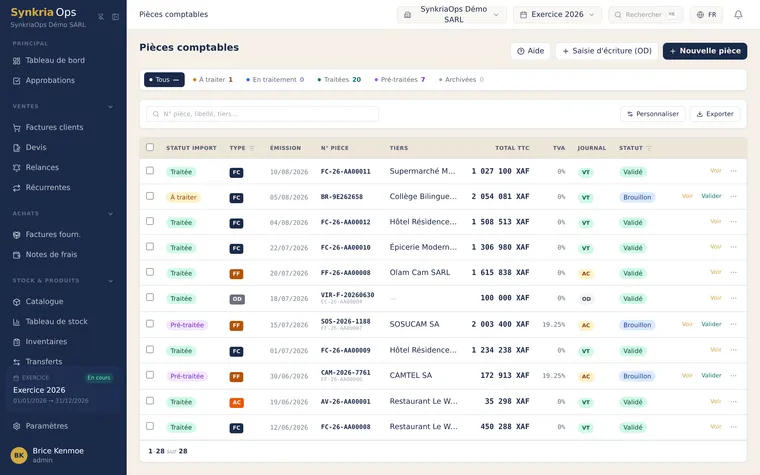This screenshot has height=475, width=760.
Task: Focus the N° pièce search field
Action: pos(262,114)
